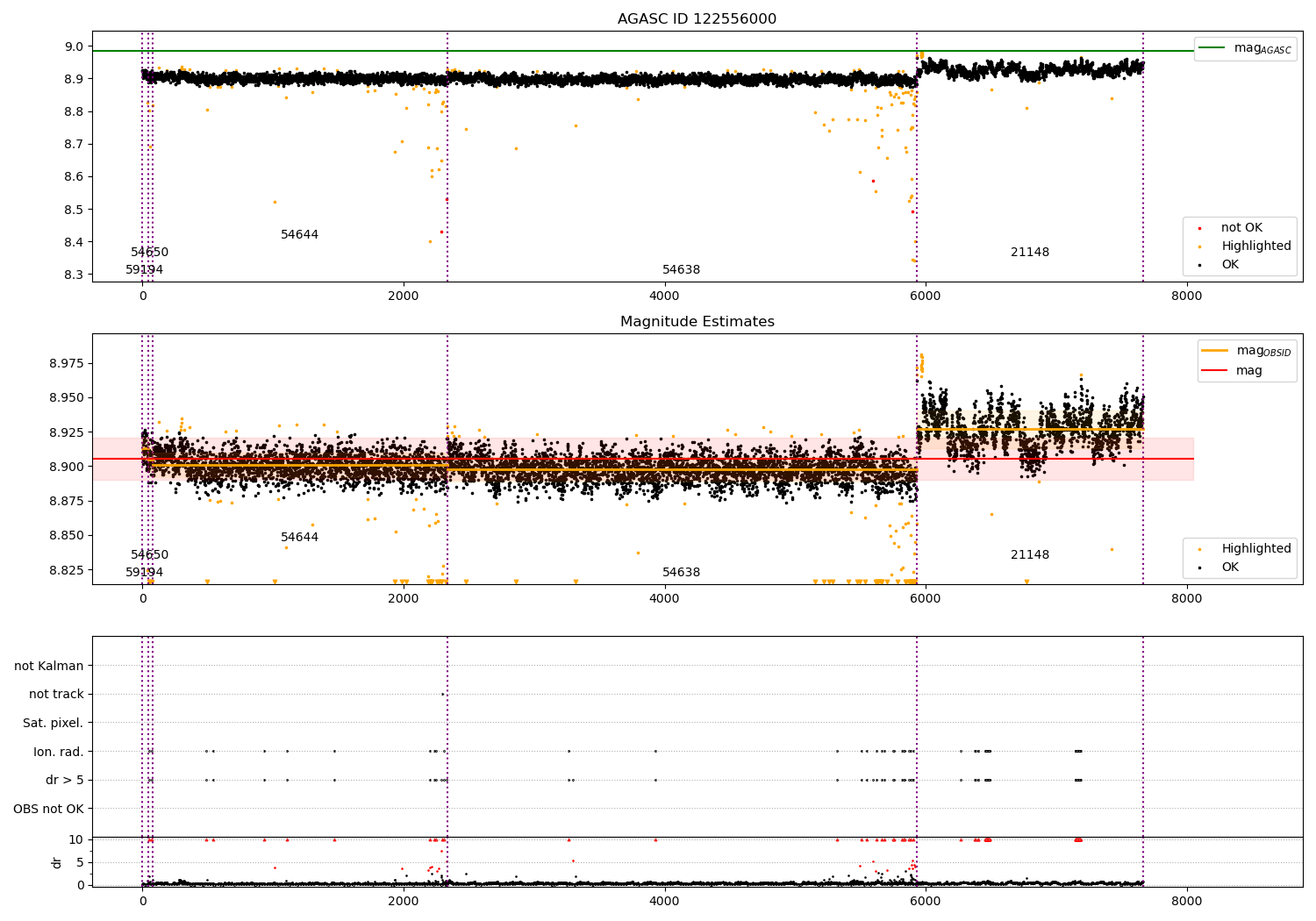This screenshot has width=1316, height=921.
Task: Click the '8.900' y-axis tick label
Action: click(x=68, y=467)
